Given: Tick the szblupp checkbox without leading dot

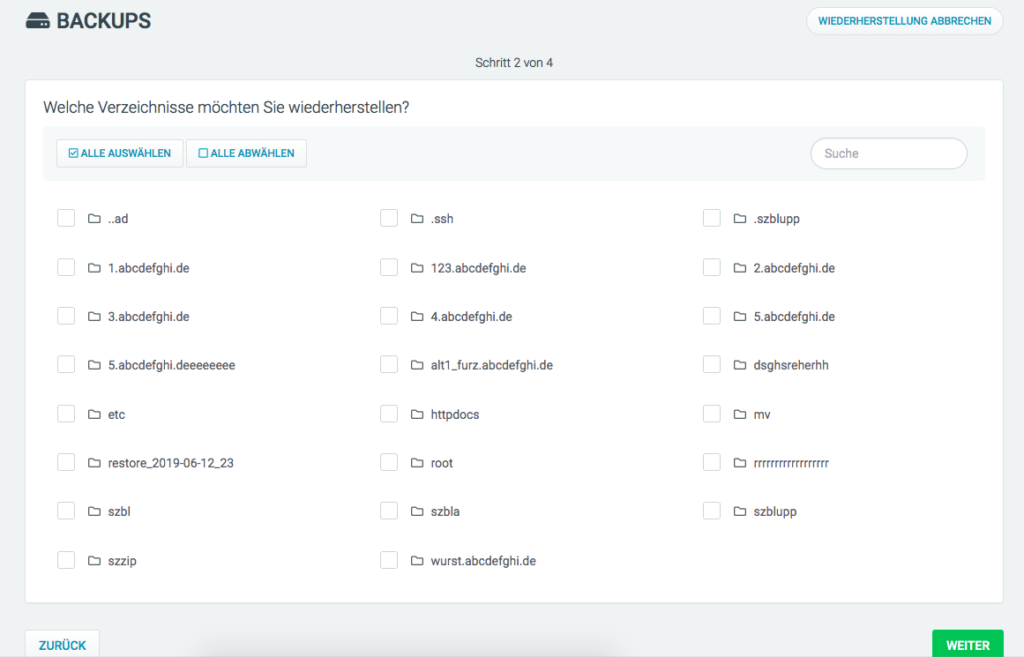Looking at the screenshot, I should tap(711, 510).
